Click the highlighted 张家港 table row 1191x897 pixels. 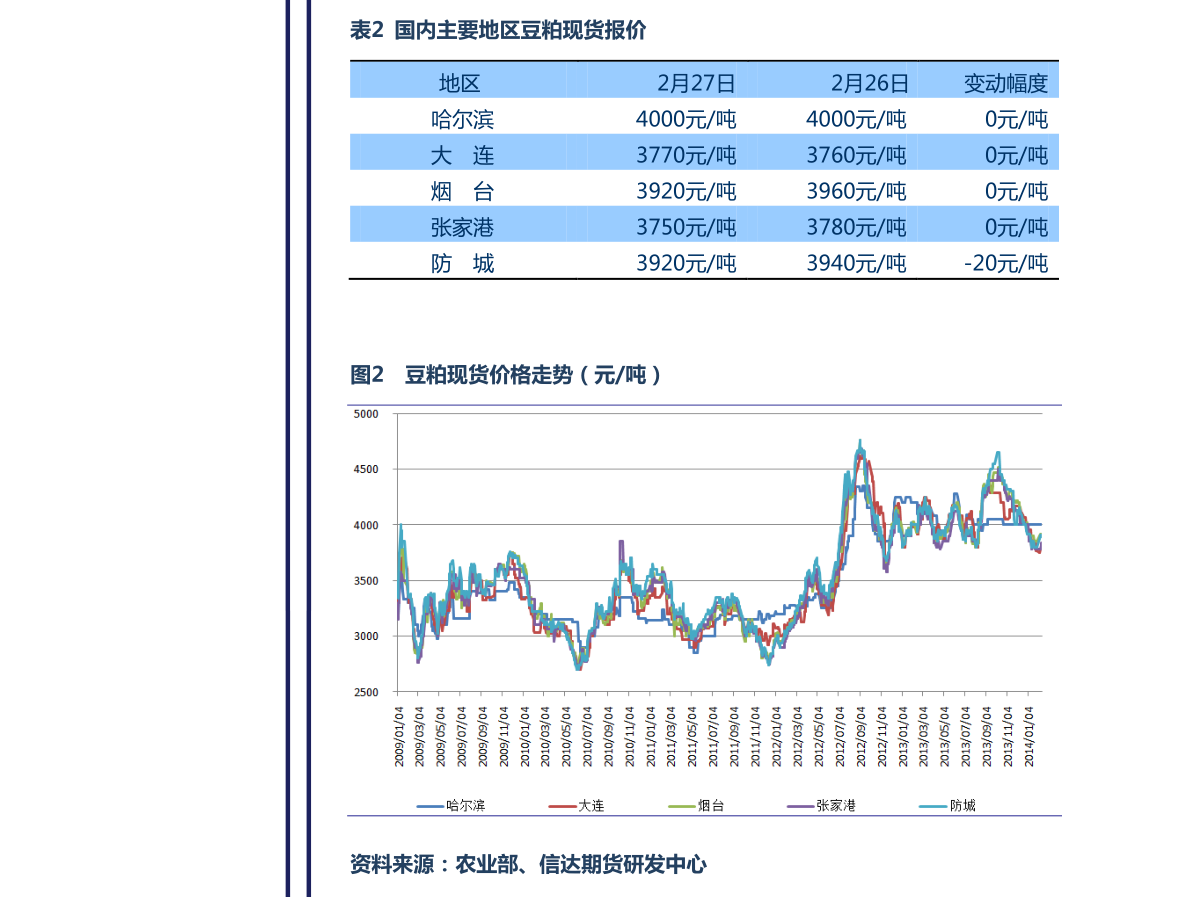point(700,227)
